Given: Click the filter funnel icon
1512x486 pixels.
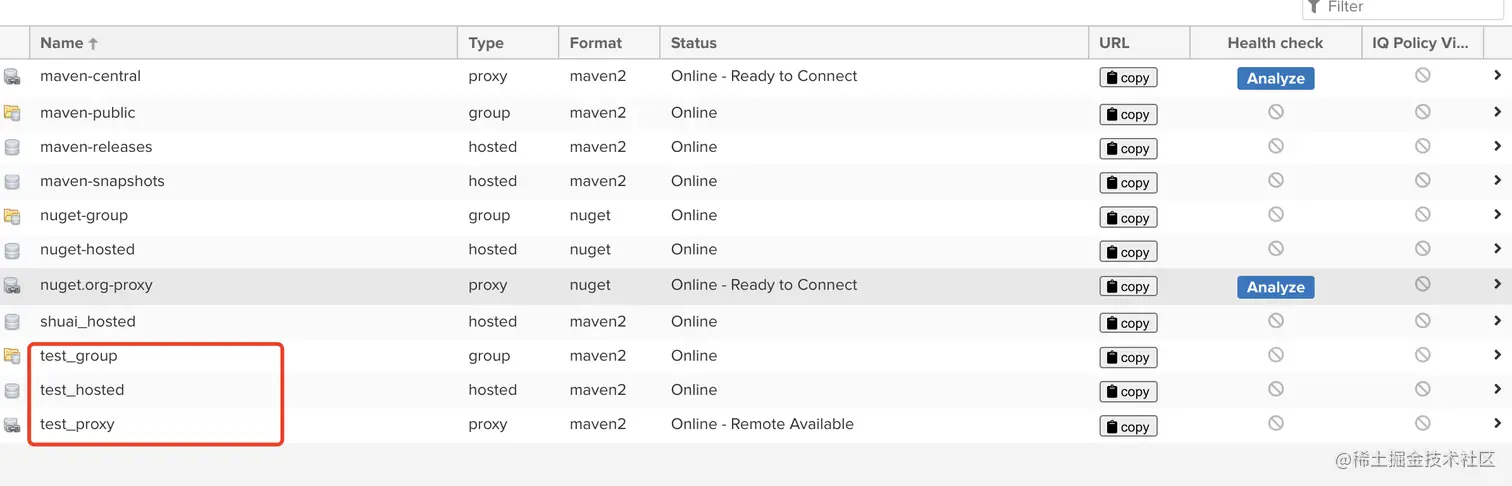Looking at the screenshot, I should 1314,7.
